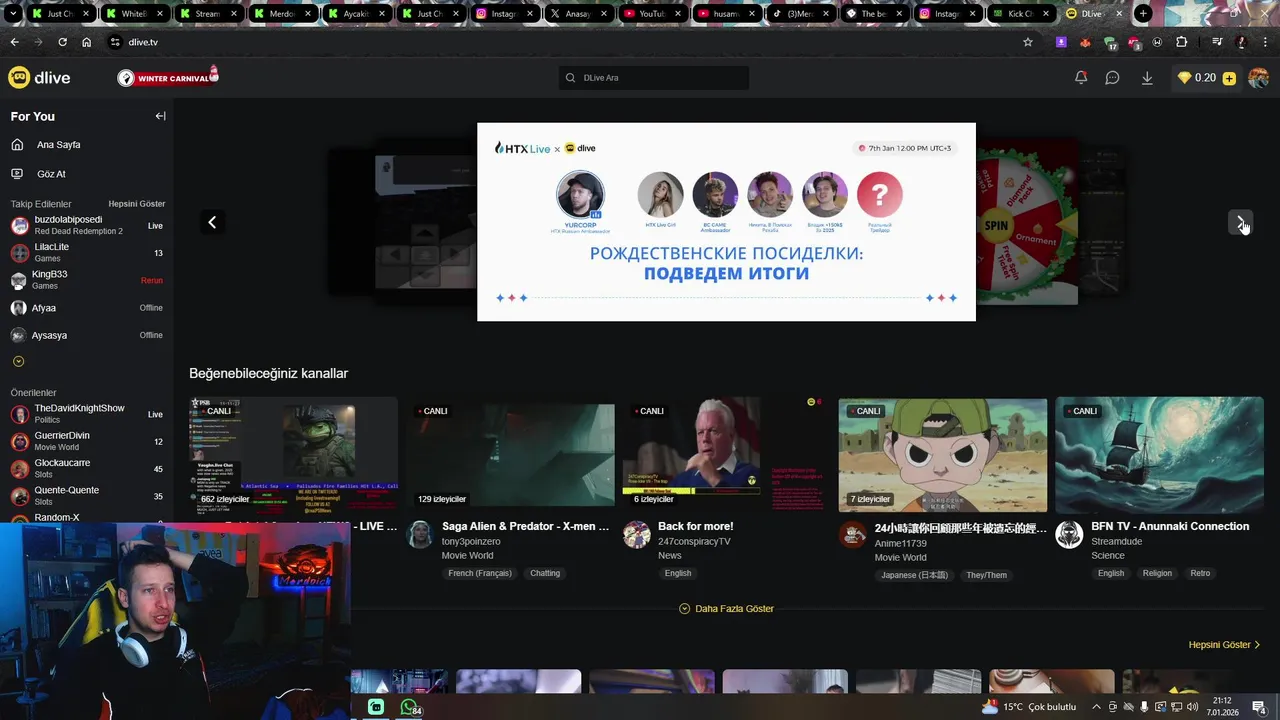1280x720 pixels.
Task: Click the Streamdude channel name
Action: [x=1116, y=542]
